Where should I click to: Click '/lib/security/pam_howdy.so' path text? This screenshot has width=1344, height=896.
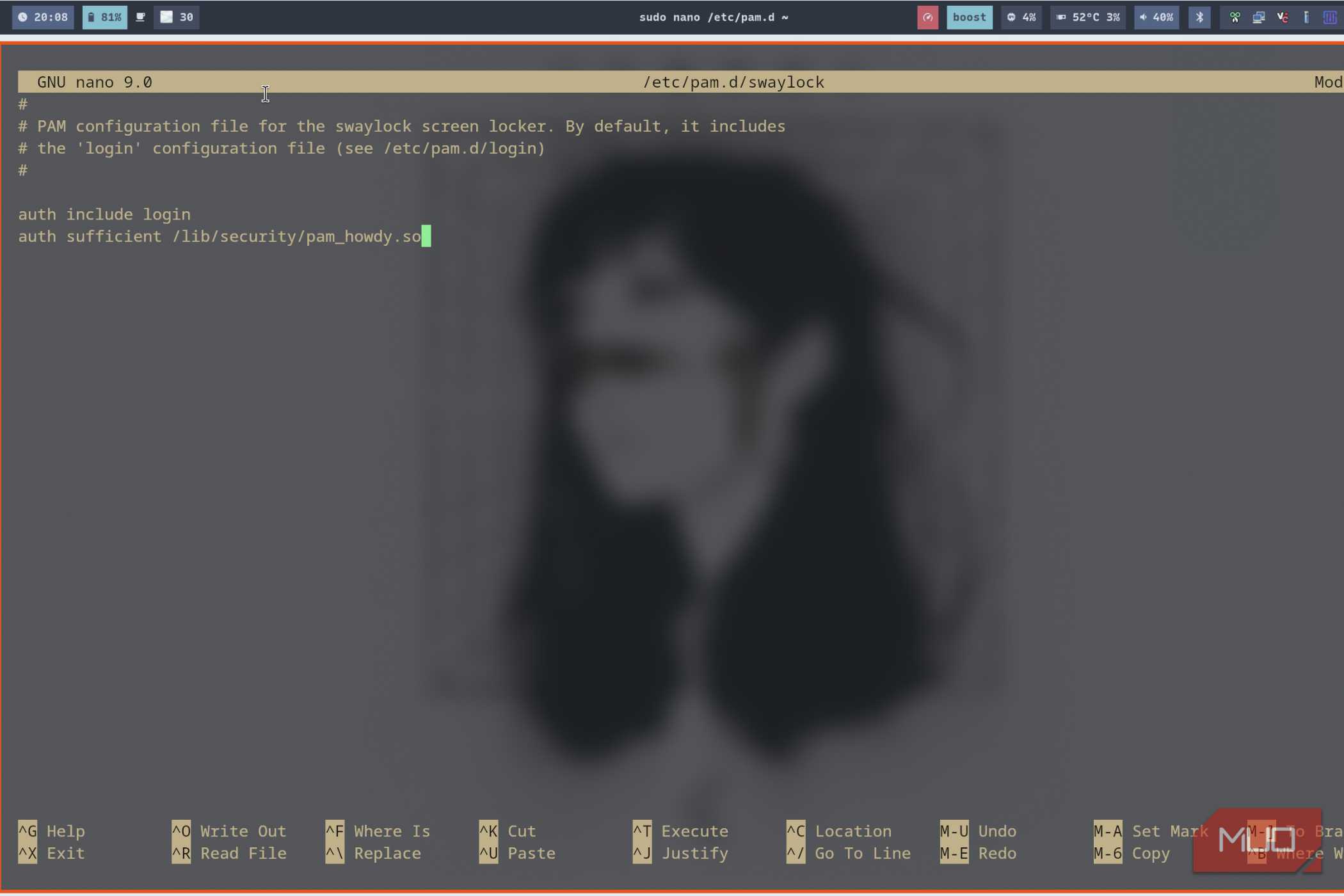click(296, 237)
